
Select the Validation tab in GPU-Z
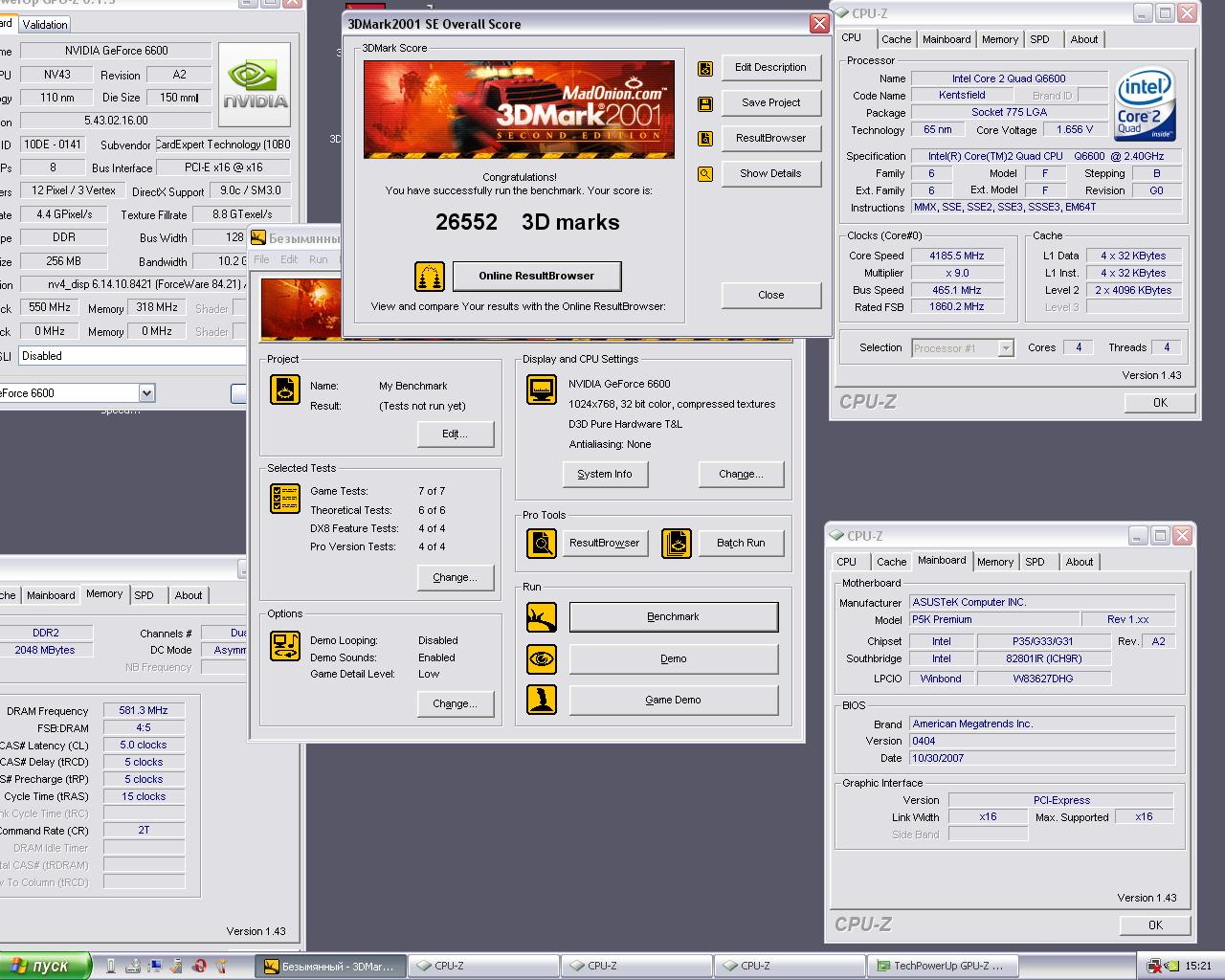click(x=45, y=24)
